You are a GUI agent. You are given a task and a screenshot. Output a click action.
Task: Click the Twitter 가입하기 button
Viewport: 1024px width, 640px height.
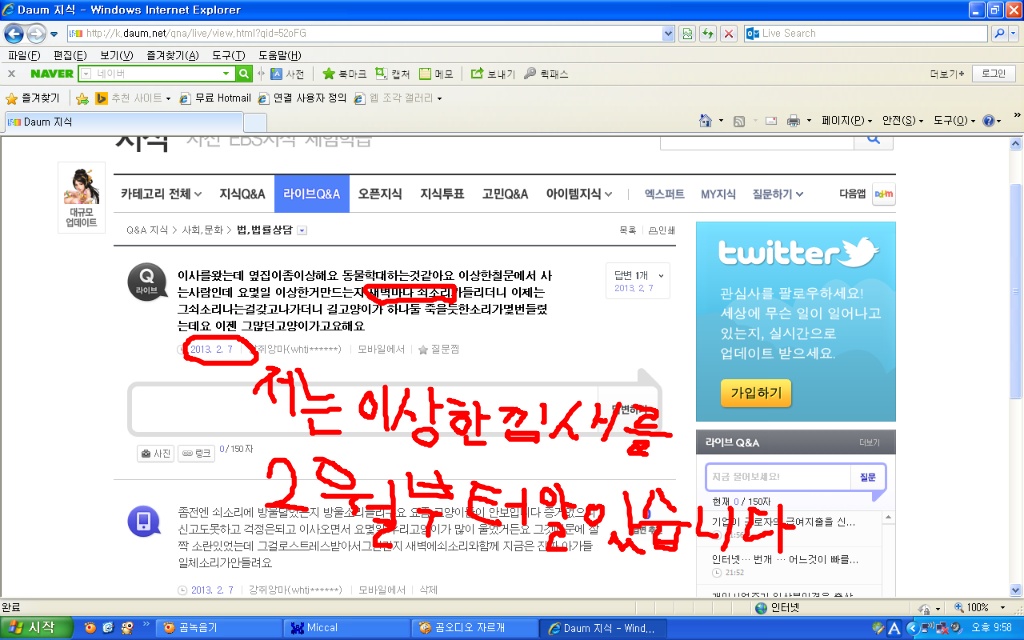756,393
